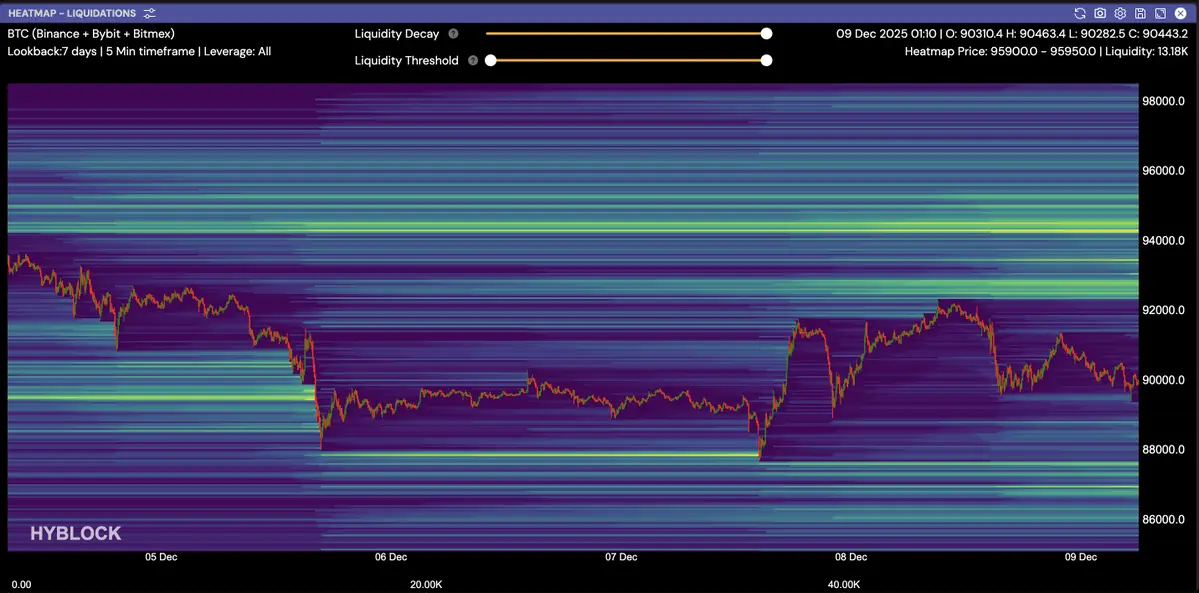Show help for Liquidity Decay
Screen dimensions: 1199x593
453,34
